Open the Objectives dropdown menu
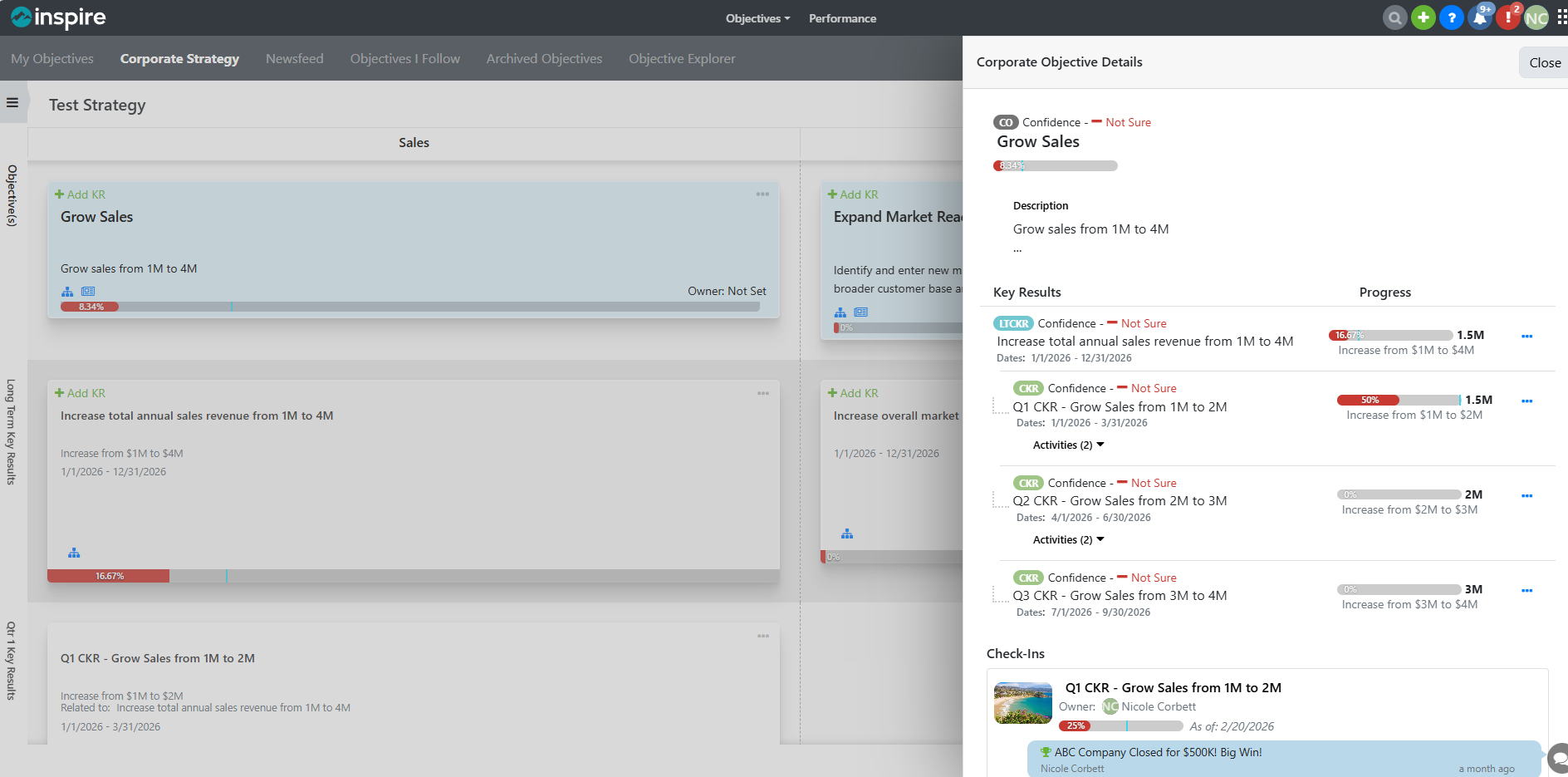The width and height of the screenshot is (1568, 777). (x=757, y=18)
